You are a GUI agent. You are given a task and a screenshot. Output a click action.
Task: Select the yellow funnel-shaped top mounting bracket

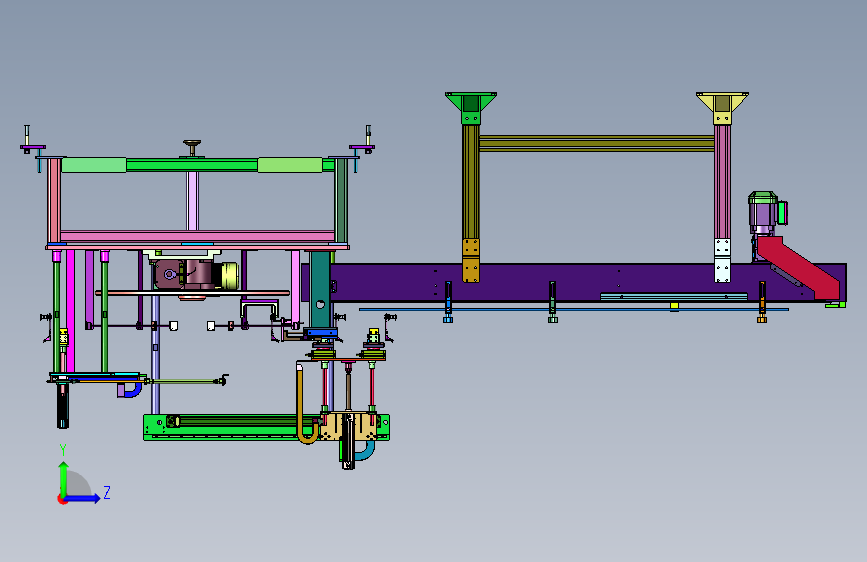pyautogui.click(x=722, y=108)
